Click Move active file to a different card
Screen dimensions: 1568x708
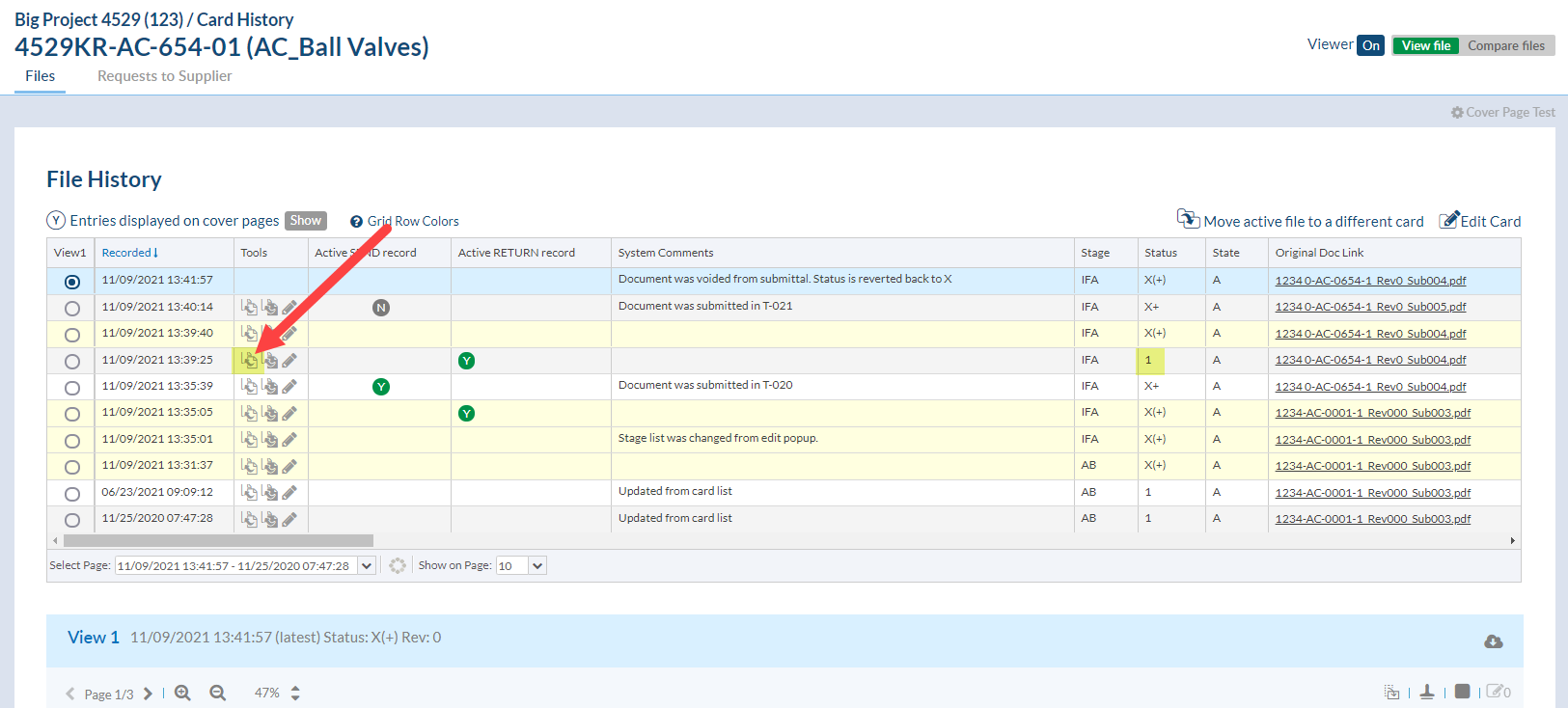pyautogui.click(x=1301, y=220)
